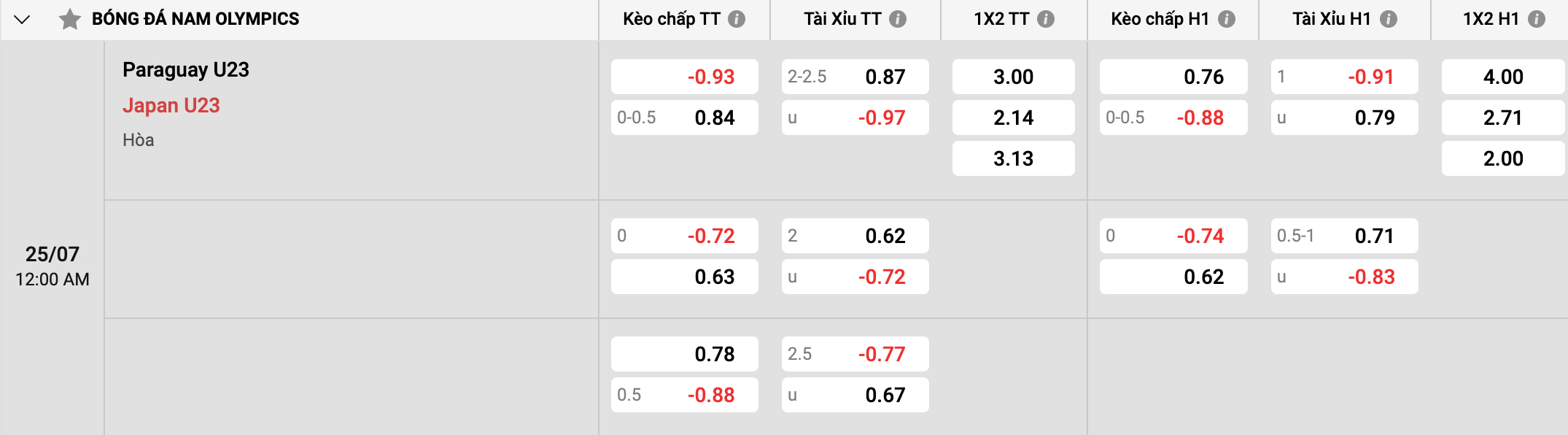This screenshot has width=1568, height=435.
Task: Choose Japan U23 full-time win odds 2.14
Action: pos(1013,118)
